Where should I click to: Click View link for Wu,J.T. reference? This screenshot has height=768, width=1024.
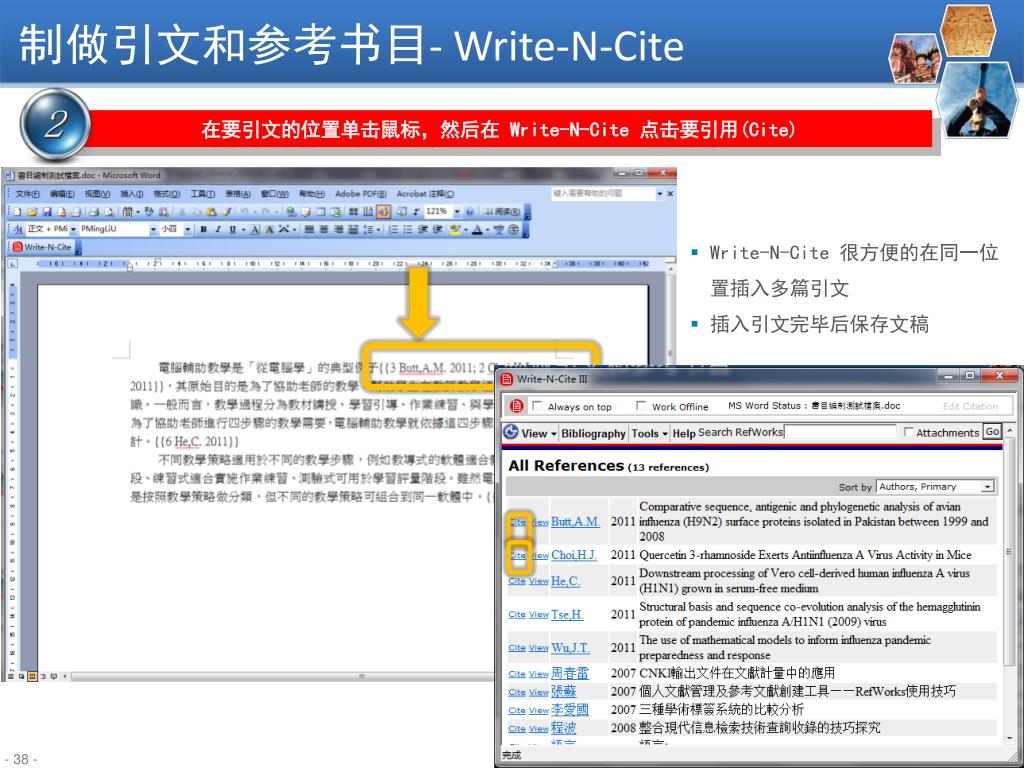(538, 648)
